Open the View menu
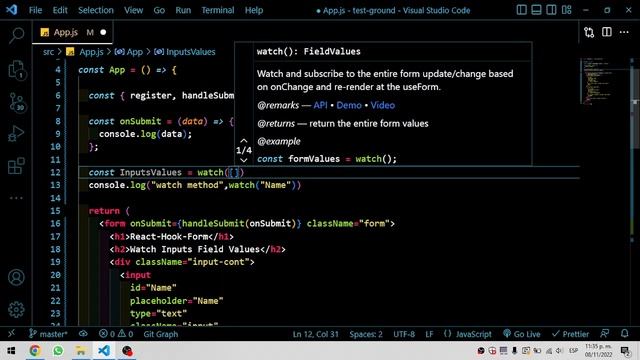640x360 pixels. point(133,10)
